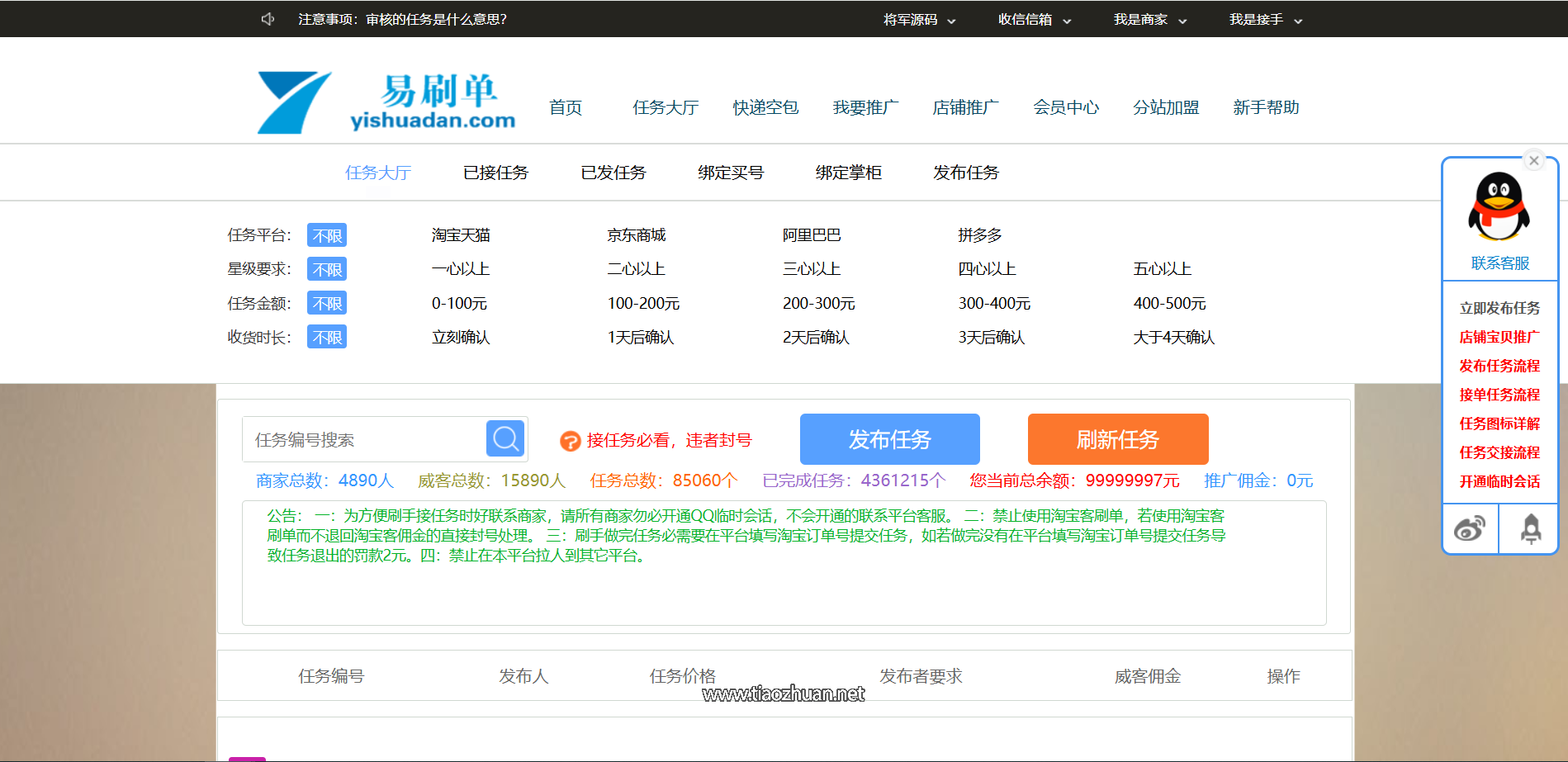
Task: Switch to the 已接任务 tab
Action: coord(495,173)
